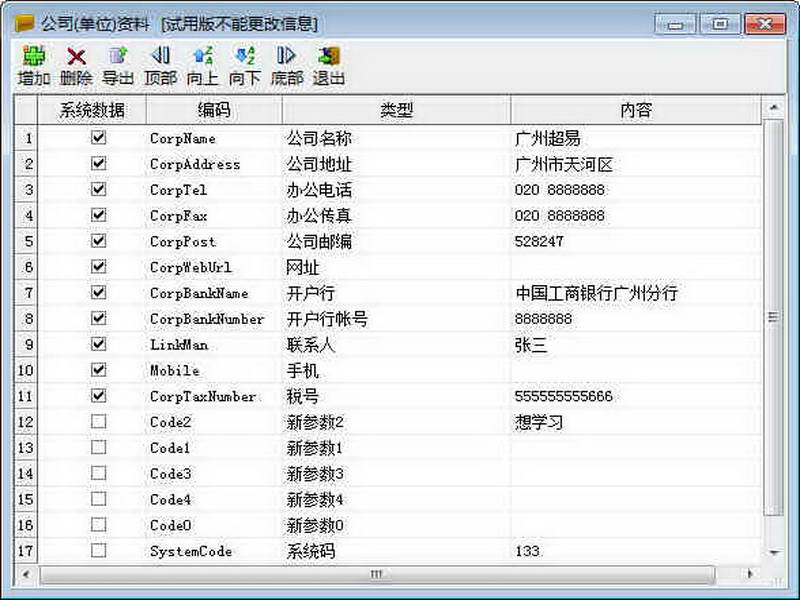Select the 内容 cell for CorpWebUrl
The width and height of the screenshot is (800, 600).
tap(635, 267)
